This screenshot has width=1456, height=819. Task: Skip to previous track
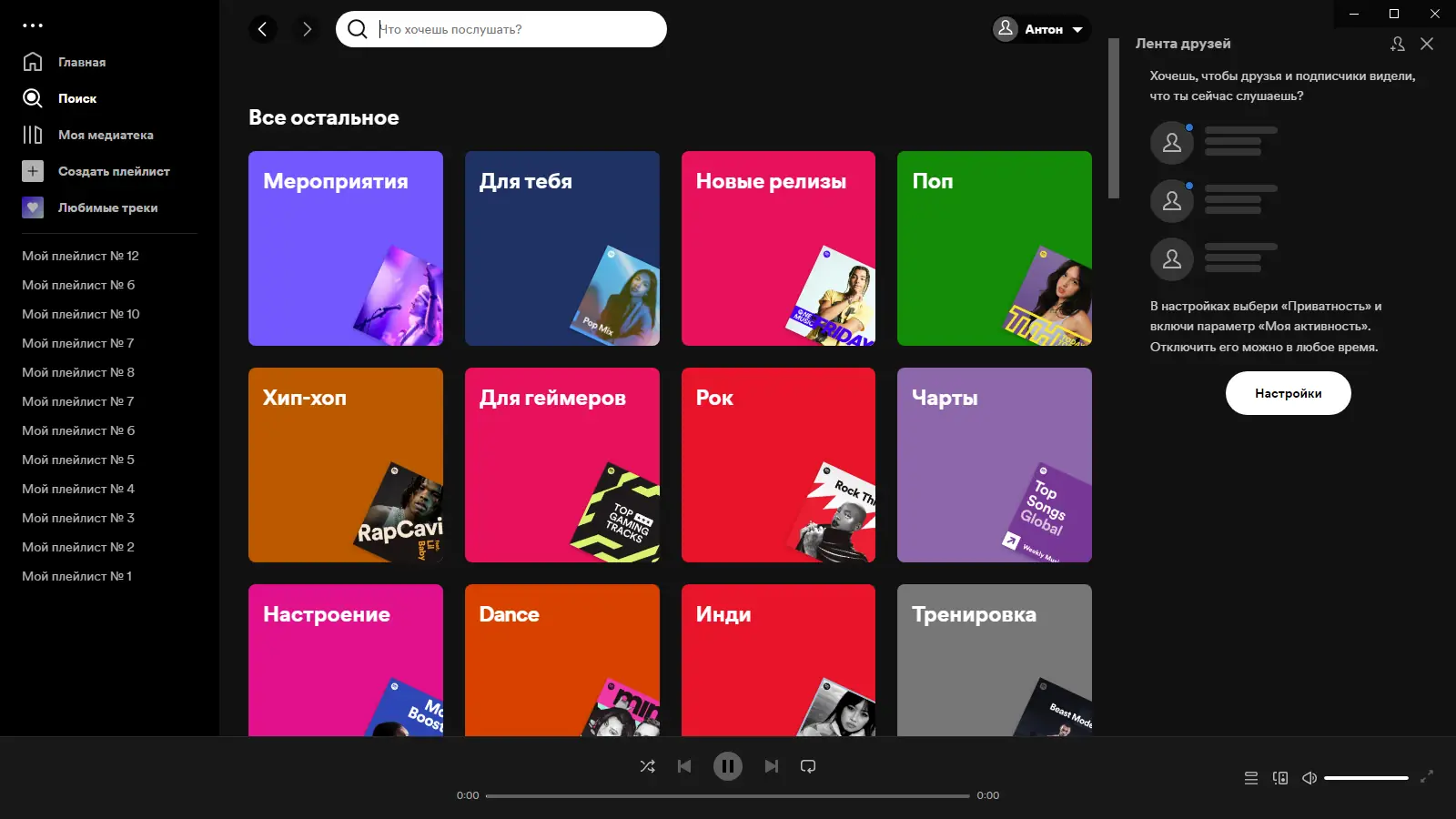(x=684, y=766)
